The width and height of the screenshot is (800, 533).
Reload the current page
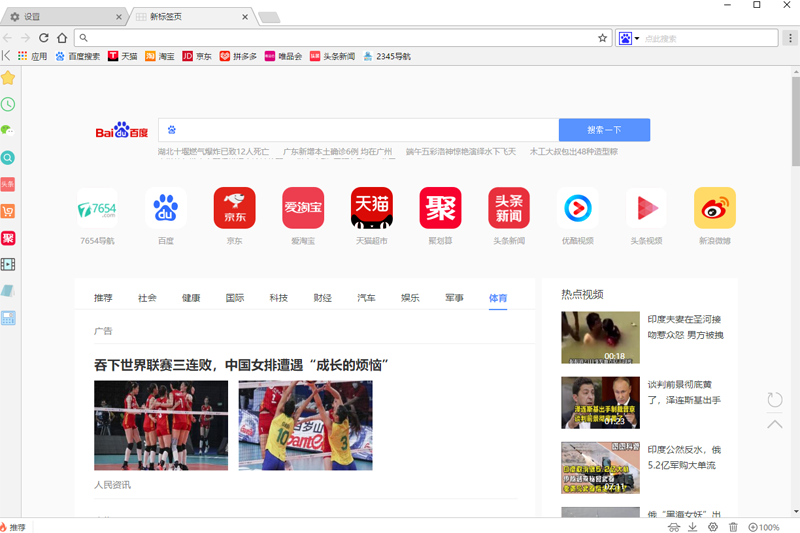tap(43, 38)
